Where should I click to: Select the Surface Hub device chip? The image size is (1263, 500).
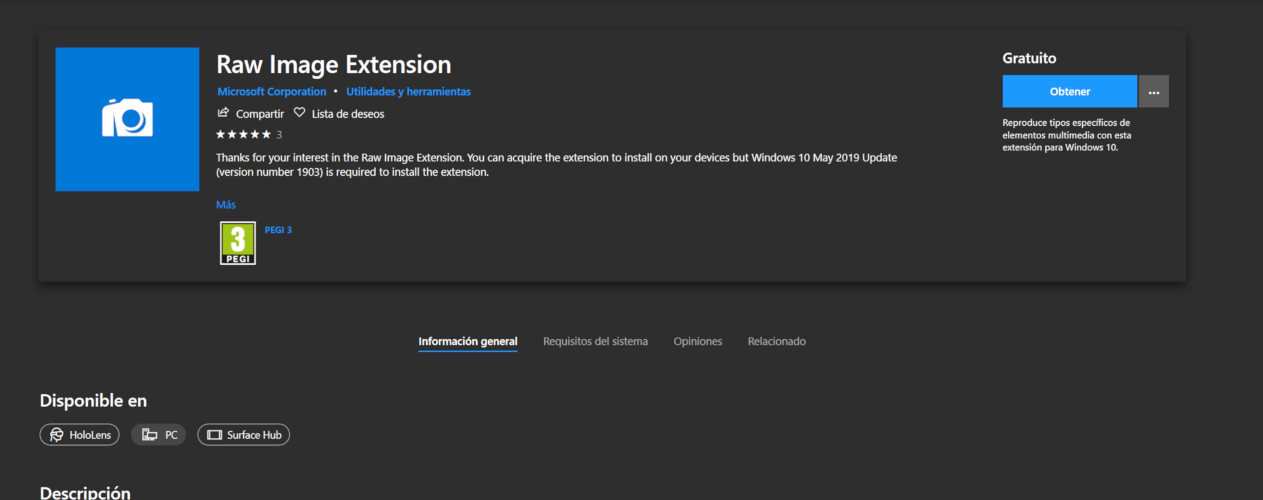(243, 435)
